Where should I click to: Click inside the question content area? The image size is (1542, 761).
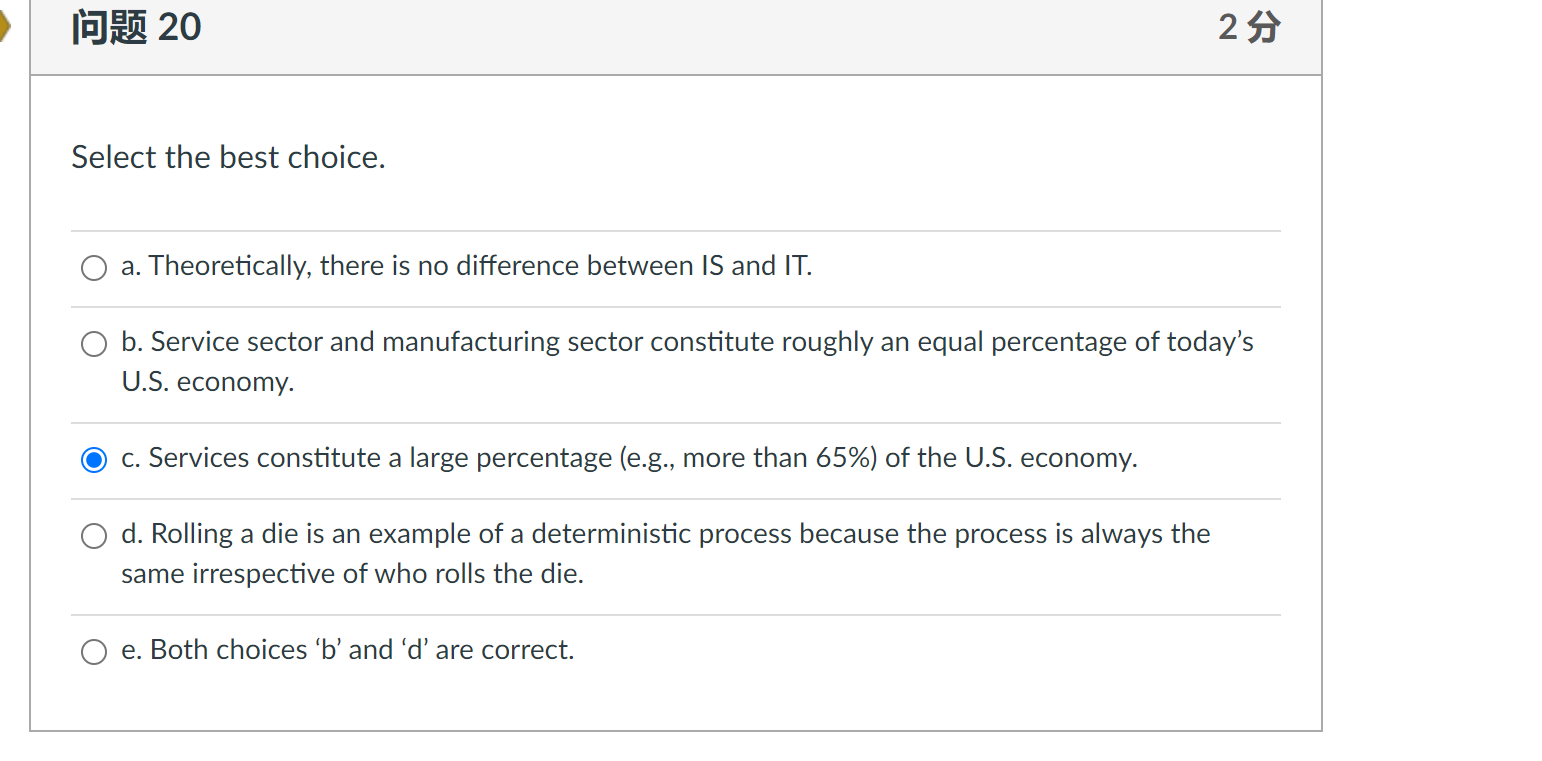(x=677, y=400)
